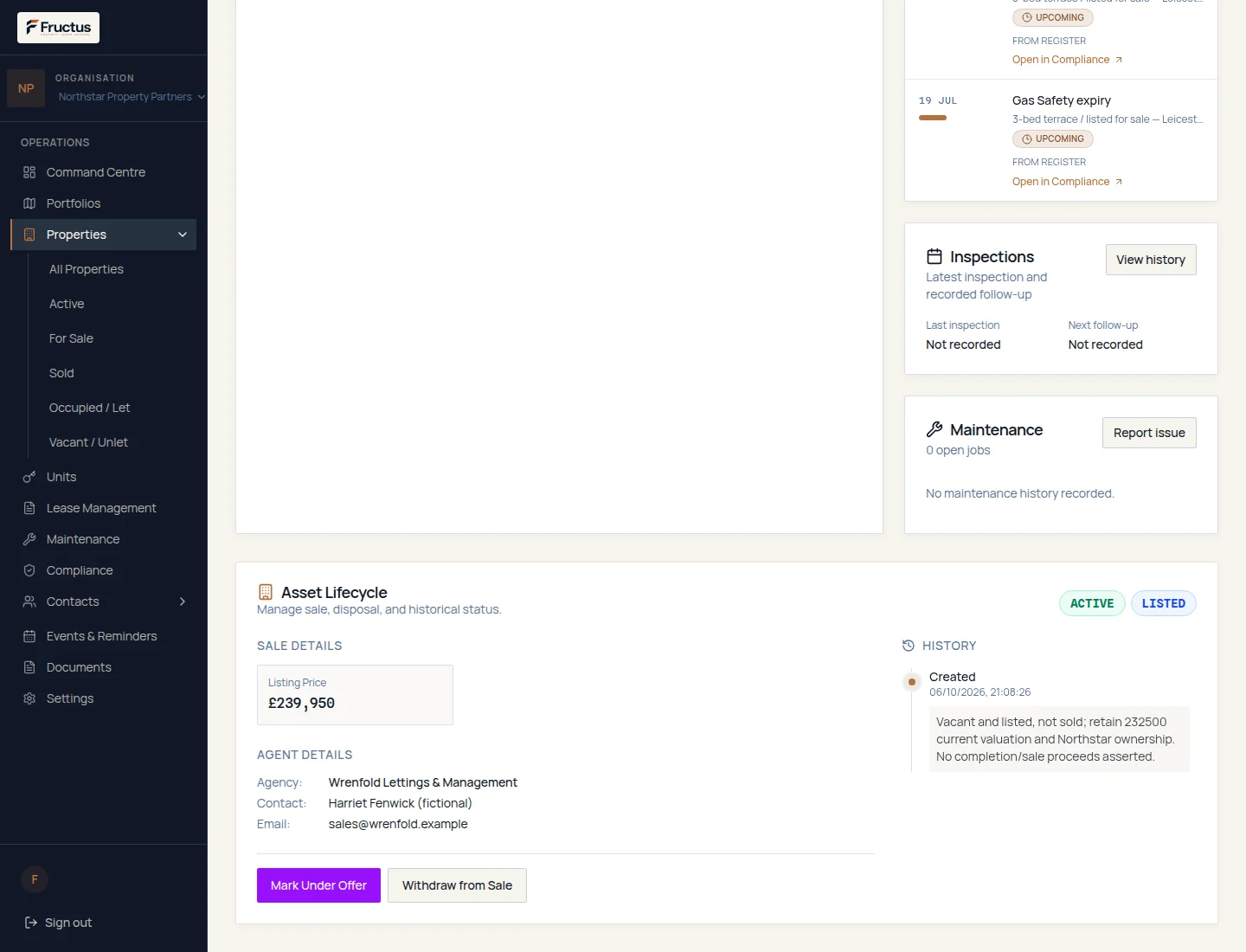Select the Sold properties filter
This screenshot has height=952, width=1246.
(61, 373)
